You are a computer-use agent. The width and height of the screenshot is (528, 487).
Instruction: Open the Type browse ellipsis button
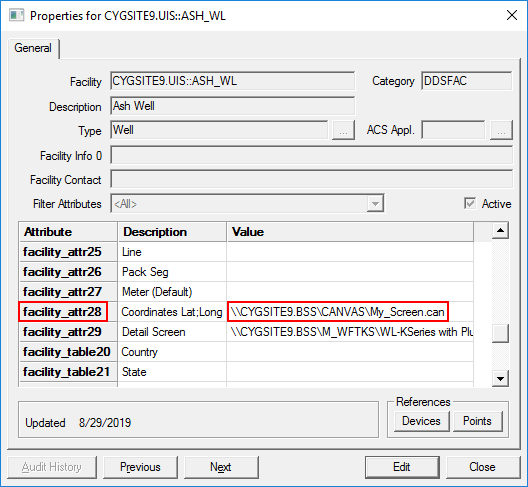343,130
